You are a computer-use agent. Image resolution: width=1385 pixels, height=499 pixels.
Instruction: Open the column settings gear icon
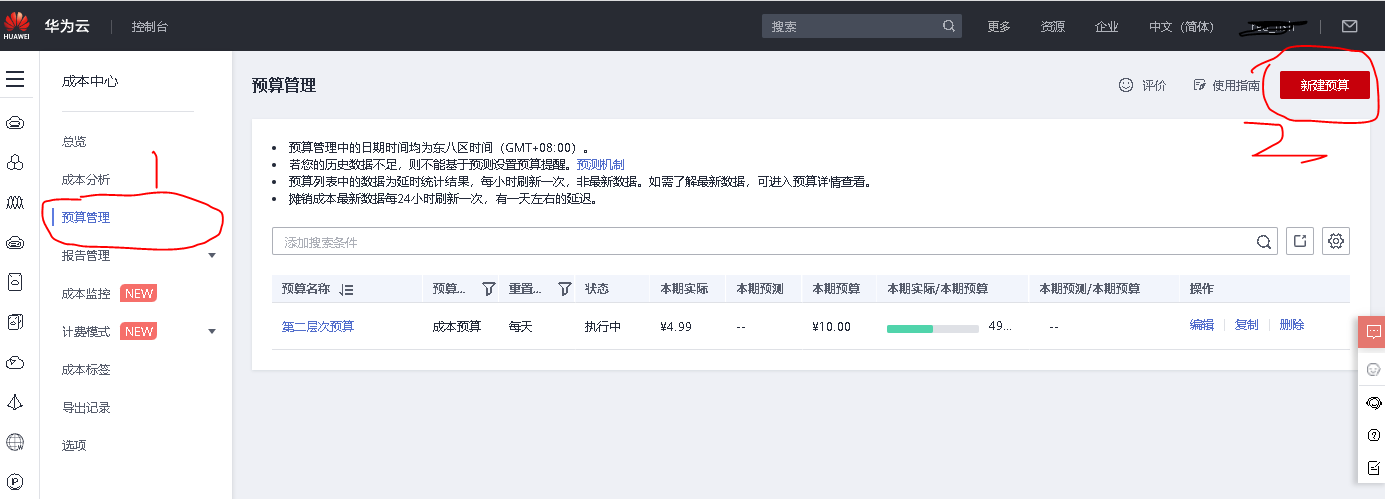1336,241
